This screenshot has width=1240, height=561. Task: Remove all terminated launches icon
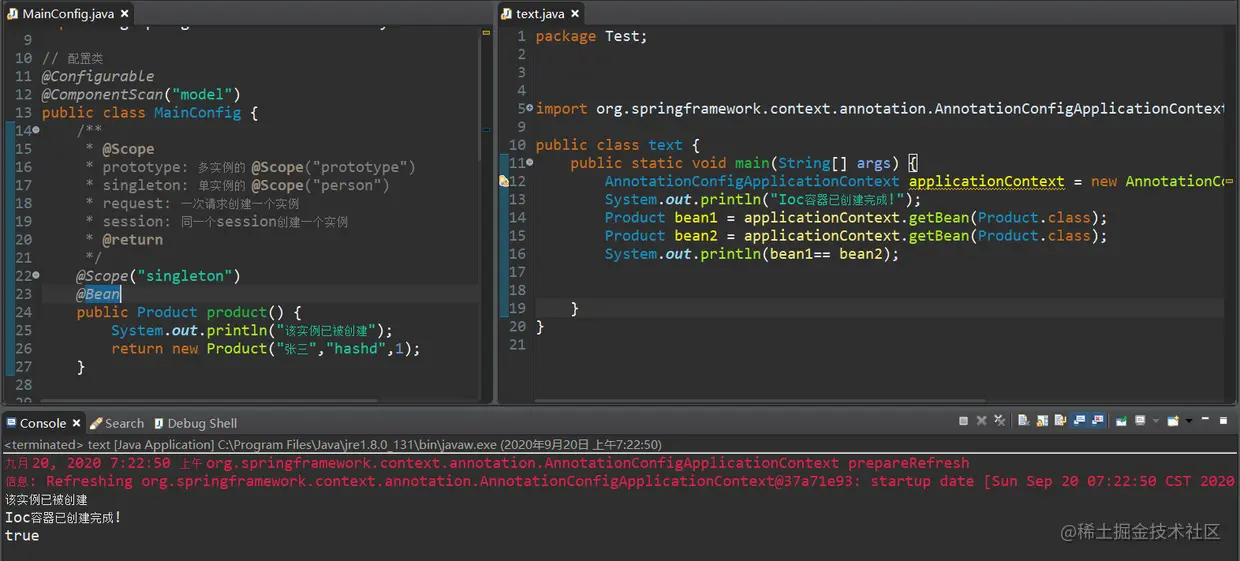(1000, 421)
